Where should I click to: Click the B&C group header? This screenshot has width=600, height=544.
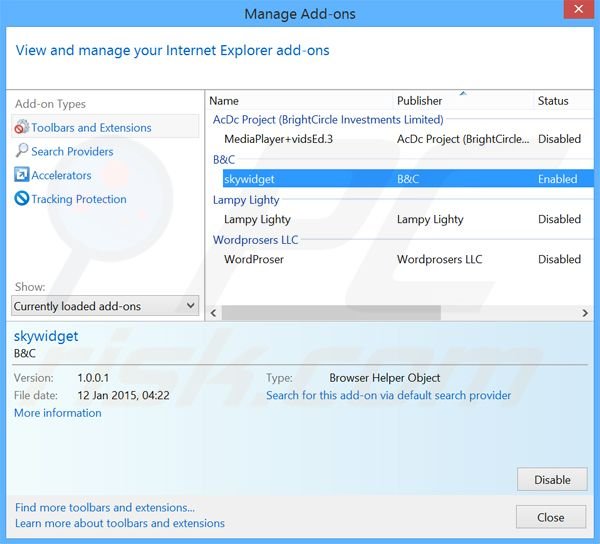pos(224,160)
